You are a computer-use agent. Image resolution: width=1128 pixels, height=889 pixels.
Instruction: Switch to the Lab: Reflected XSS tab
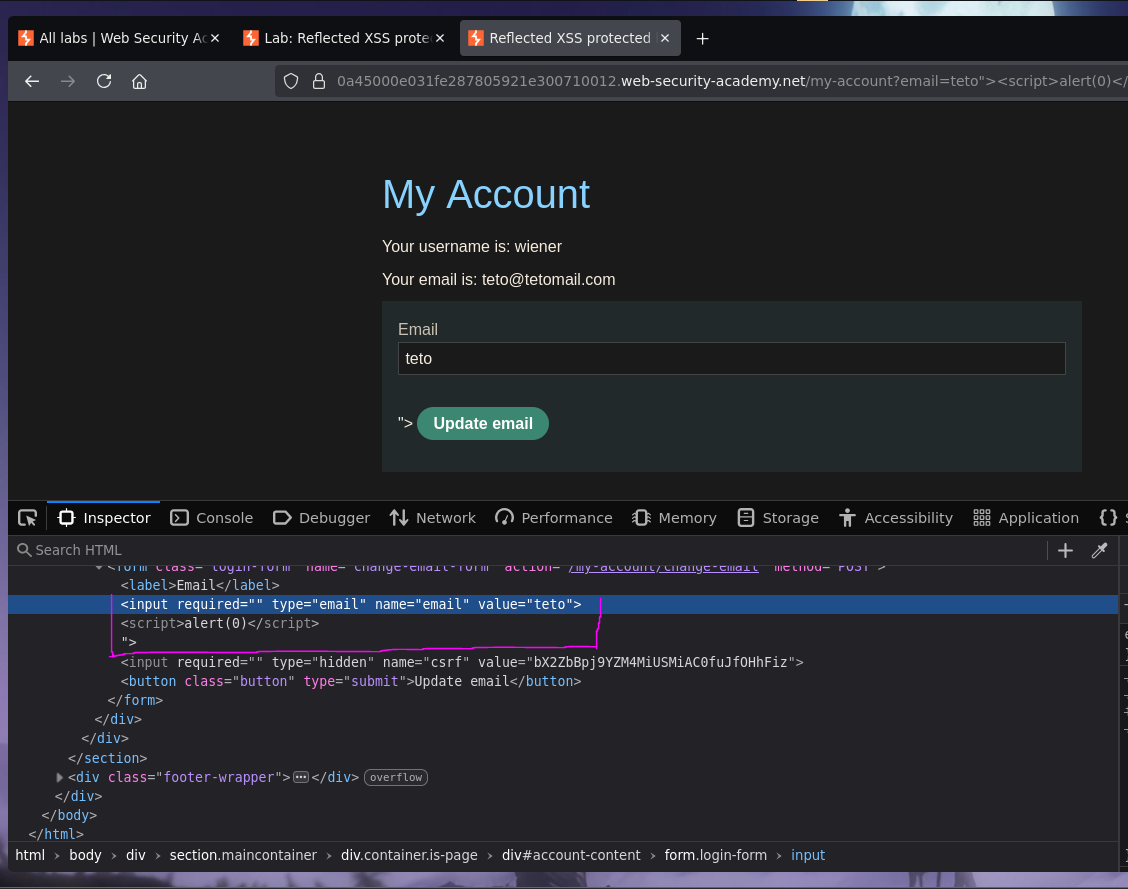pos(345,38)
